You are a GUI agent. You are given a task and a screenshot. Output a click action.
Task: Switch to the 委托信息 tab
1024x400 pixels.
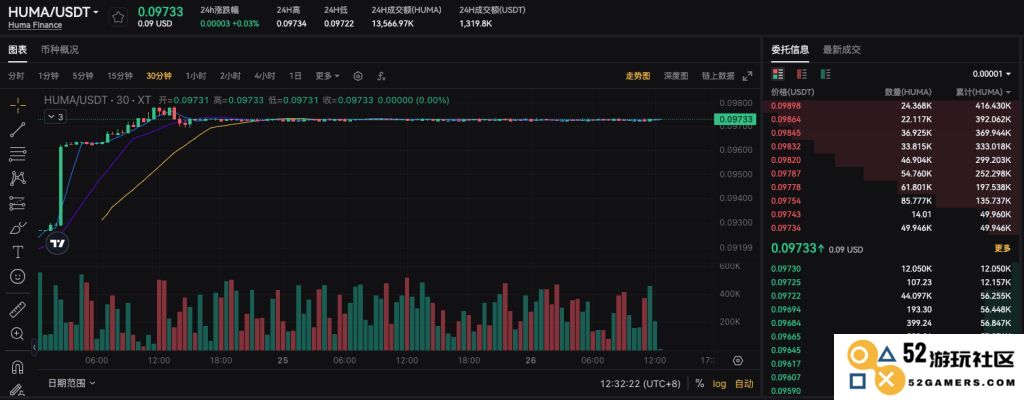[x=790, y=50]
